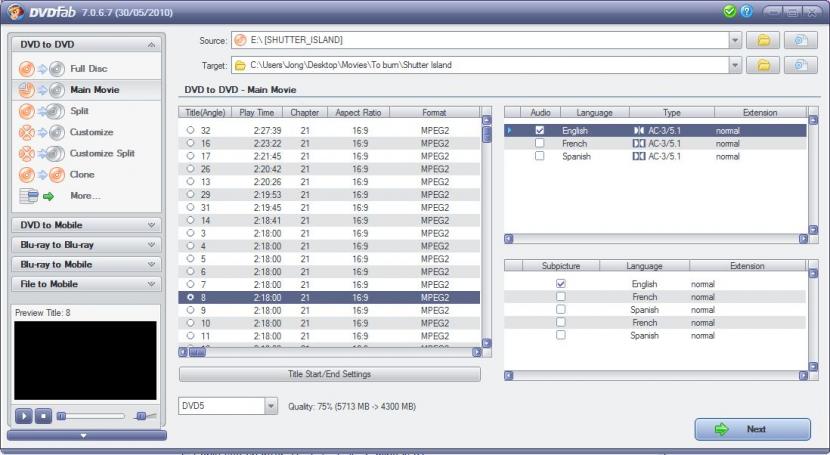
Task: Uncheck the English subpicture checkbox
Action: pos(560,284)
